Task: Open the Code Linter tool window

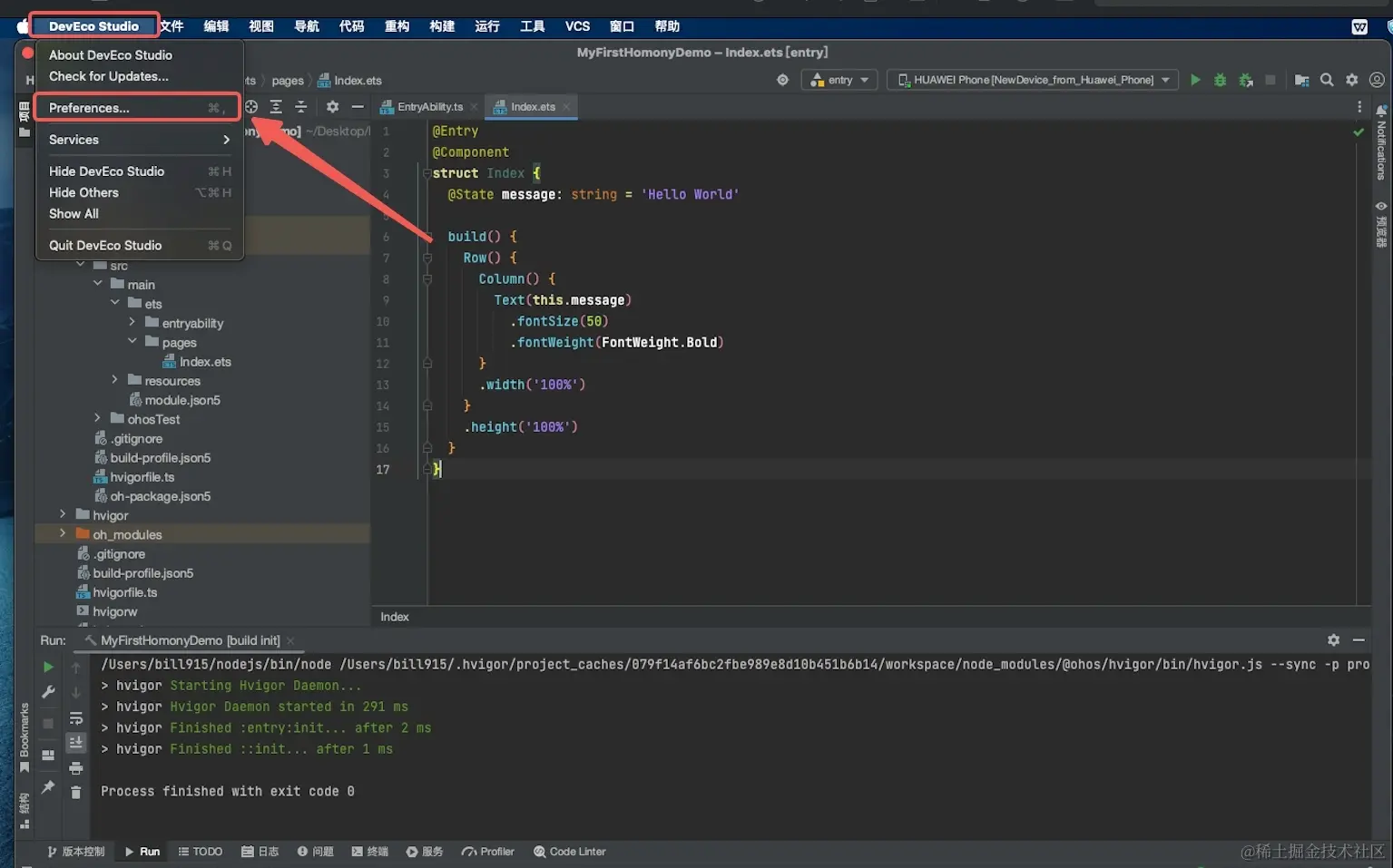Action: [x=570, y=852]
